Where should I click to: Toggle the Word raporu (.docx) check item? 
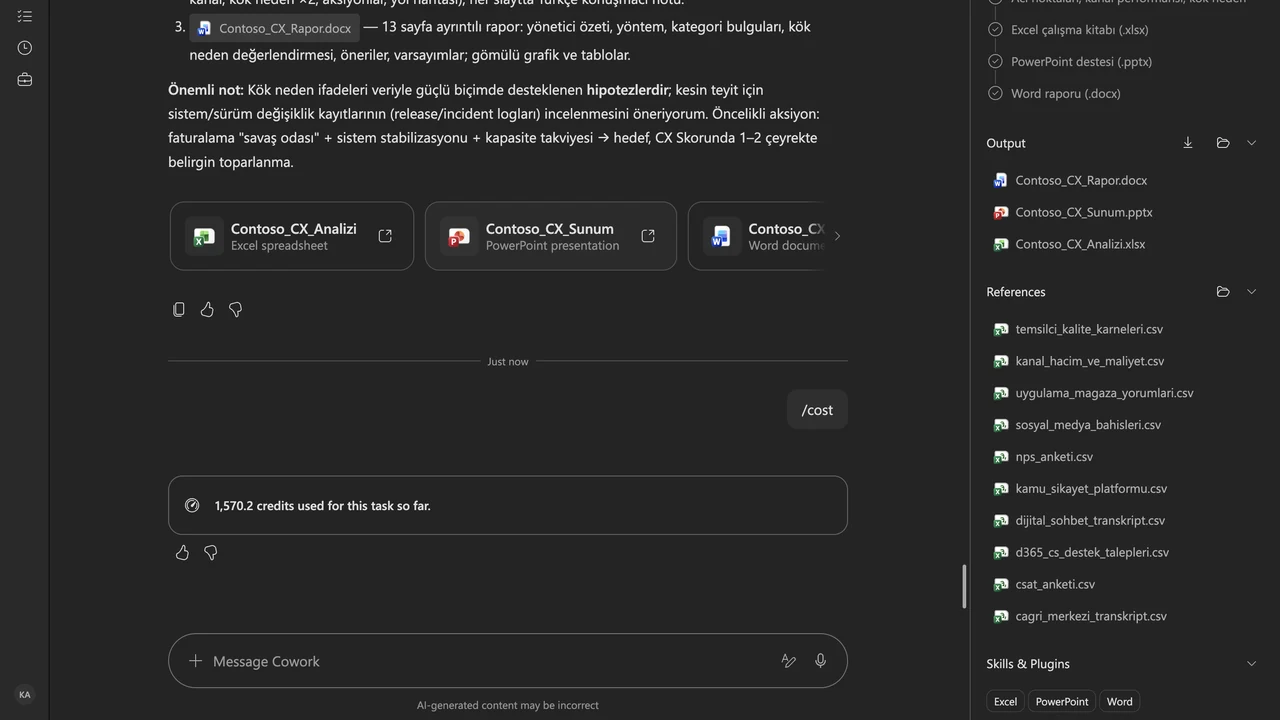click(1054, 93)
